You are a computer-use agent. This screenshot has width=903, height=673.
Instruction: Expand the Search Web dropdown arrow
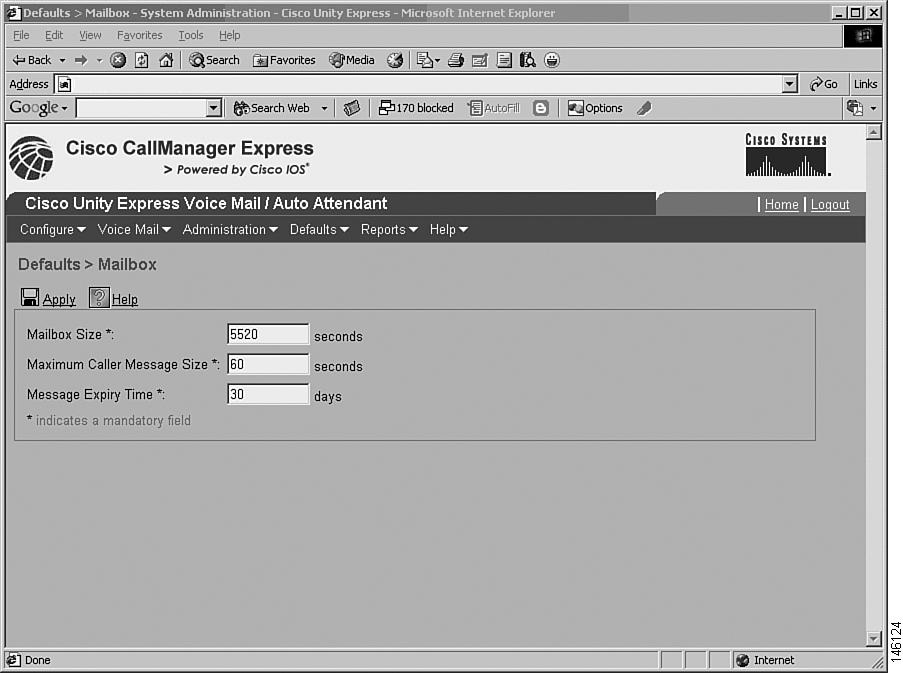324,108
